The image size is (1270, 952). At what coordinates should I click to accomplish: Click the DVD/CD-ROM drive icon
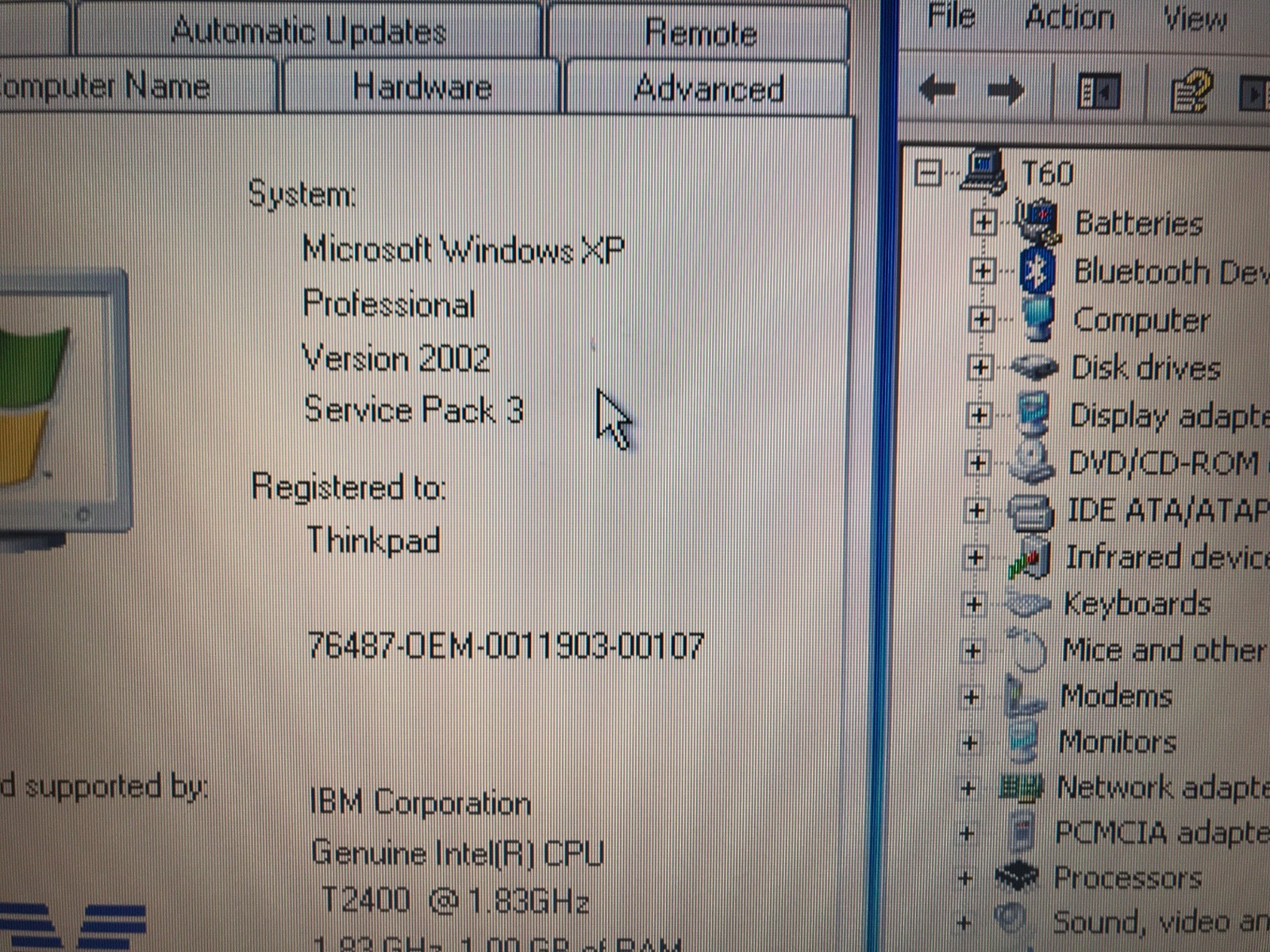(x=1032, y=463)
